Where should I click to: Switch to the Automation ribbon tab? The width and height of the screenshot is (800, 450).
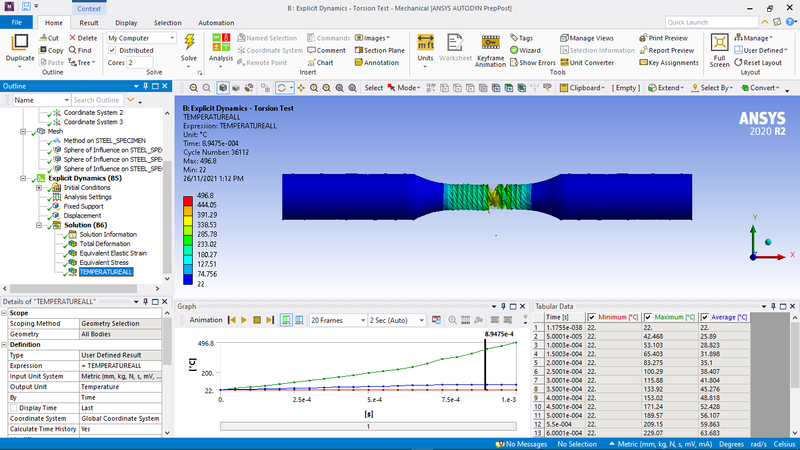coord(216,22)
